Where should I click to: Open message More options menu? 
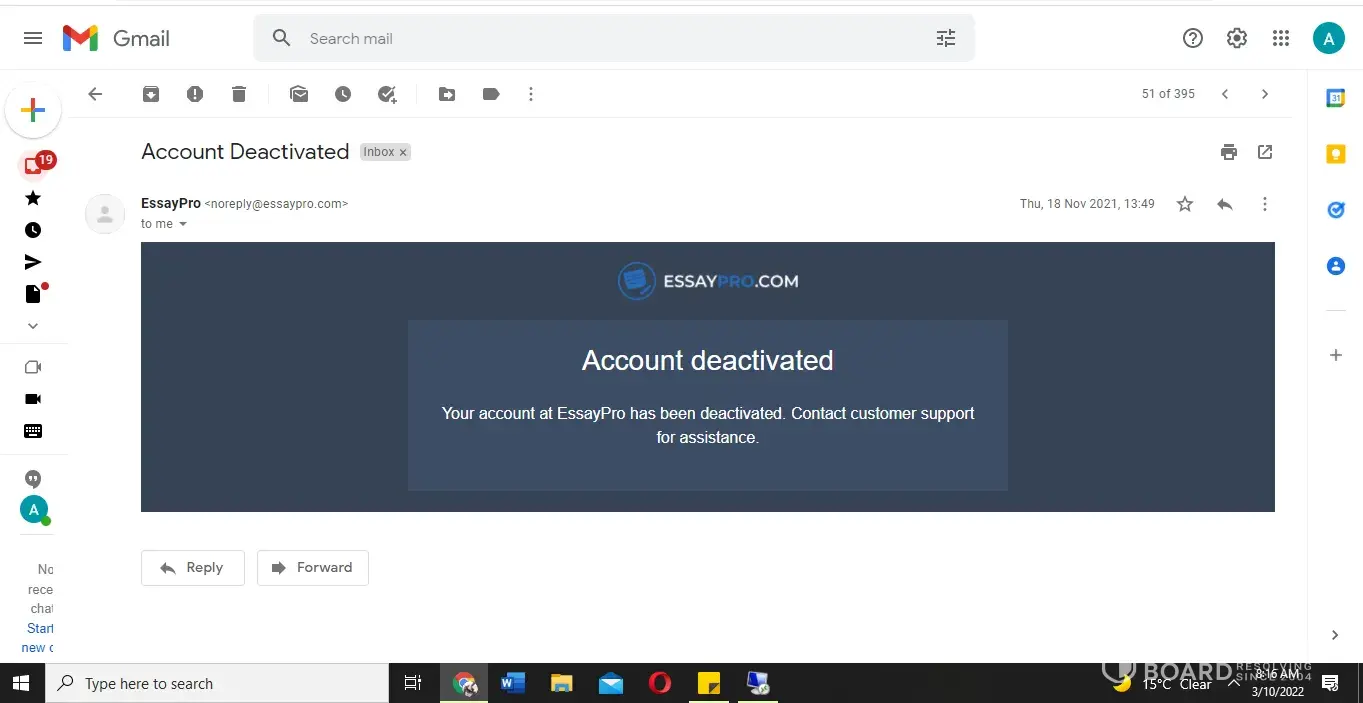click(x=1265, y=204)
